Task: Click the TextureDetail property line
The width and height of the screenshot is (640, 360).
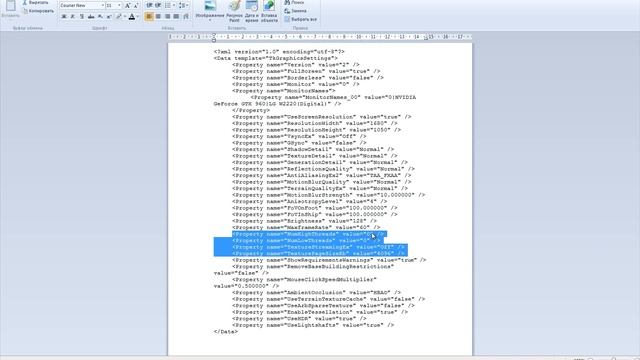Action: (315, 156)
